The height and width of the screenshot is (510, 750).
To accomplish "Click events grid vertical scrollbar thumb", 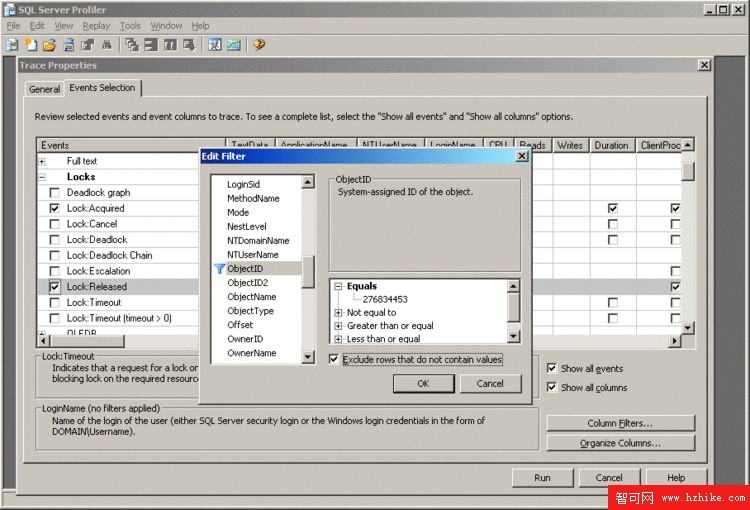I will 687,171.
